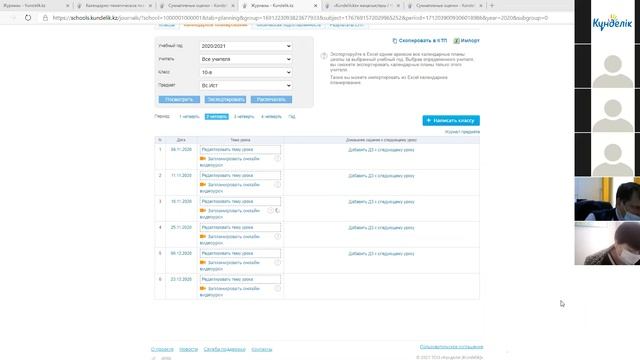640x360 pixels.
Task: Click the video camera icon in the 25.11.2020 row
Action: click(x=203, y=236)
